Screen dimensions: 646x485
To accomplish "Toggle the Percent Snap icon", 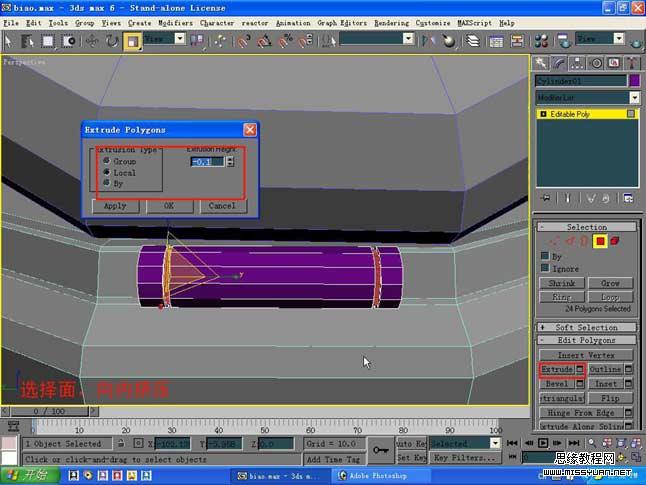I will (x=285, y=41).
